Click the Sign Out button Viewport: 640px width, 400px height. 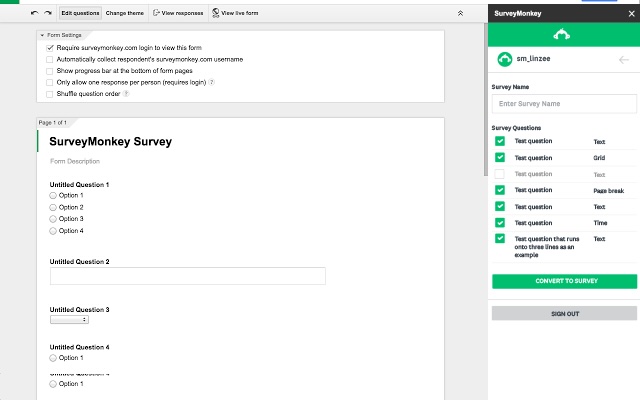[x=564, y=313]
